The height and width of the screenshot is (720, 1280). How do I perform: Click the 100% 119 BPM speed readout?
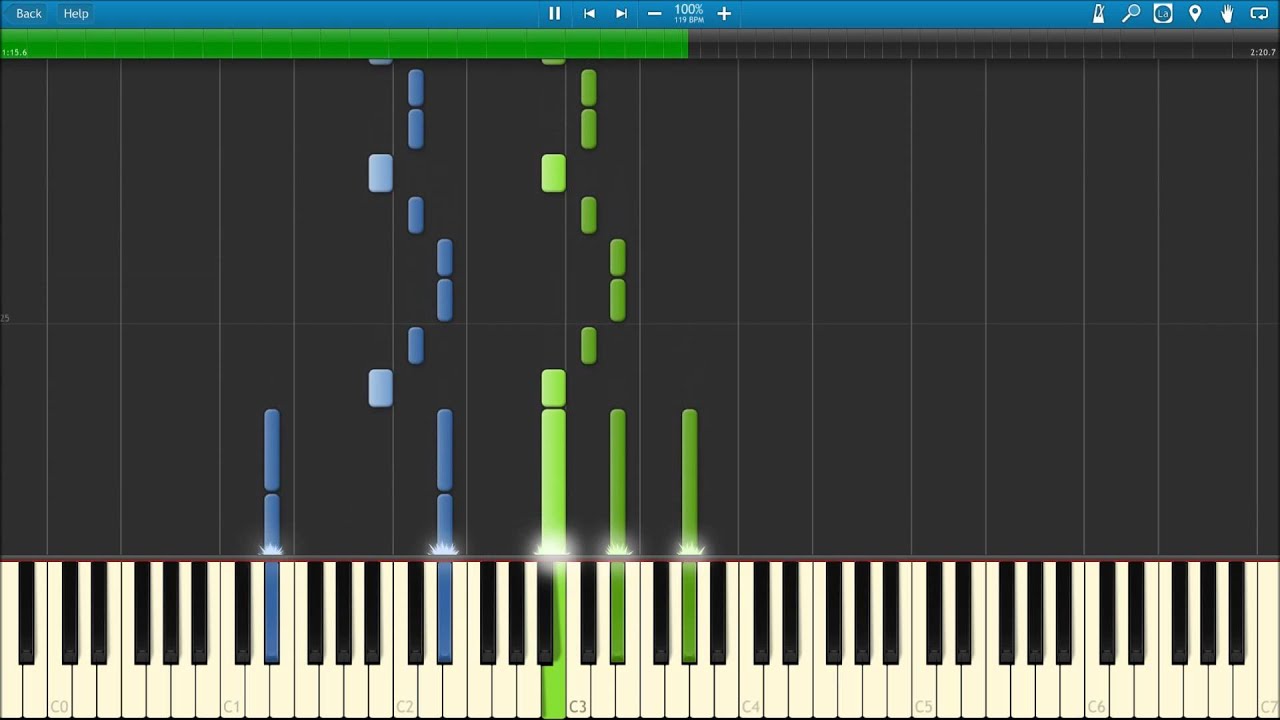[689, 13]
